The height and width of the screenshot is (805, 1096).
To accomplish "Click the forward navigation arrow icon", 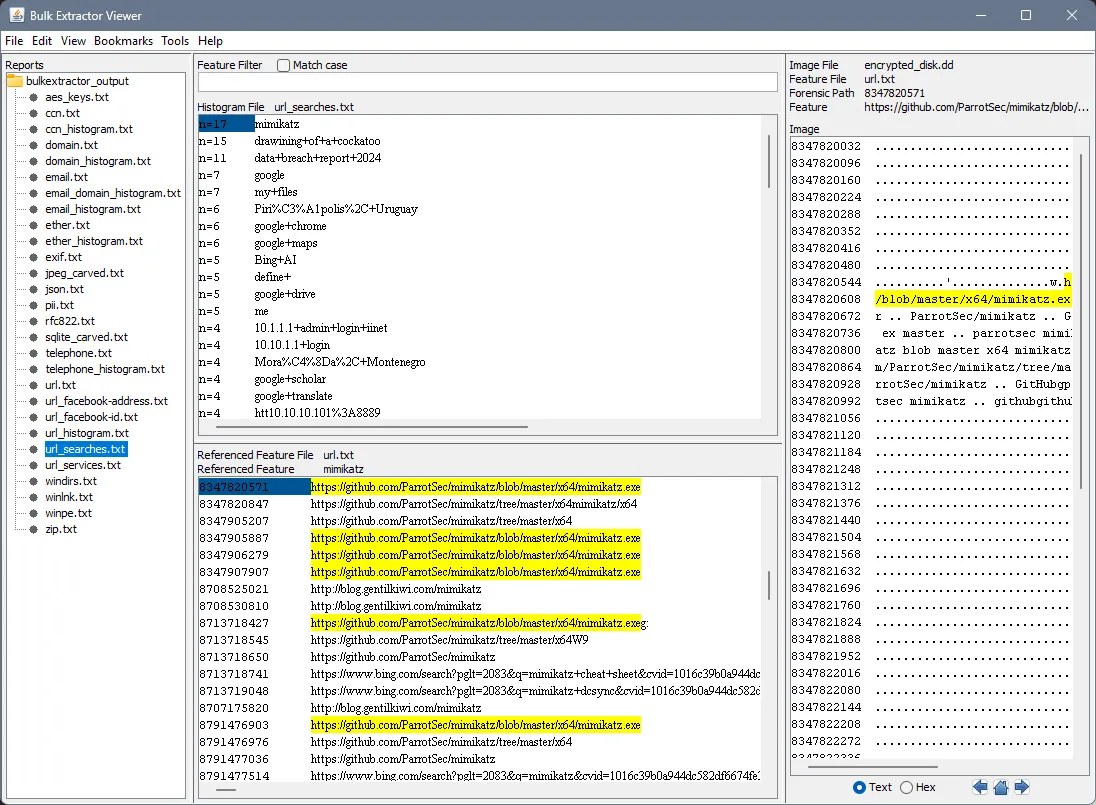I will pyautogui.click(x=1022, y=787).
